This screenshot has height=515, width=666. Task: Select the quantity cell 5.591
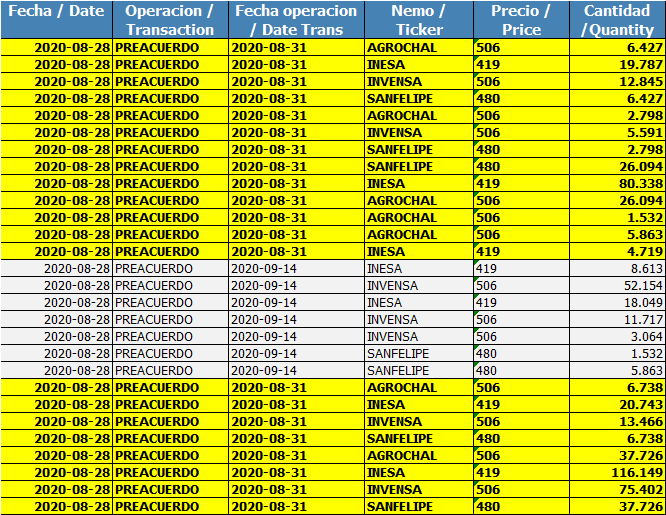pyautogui.click(x=618, y=133)
